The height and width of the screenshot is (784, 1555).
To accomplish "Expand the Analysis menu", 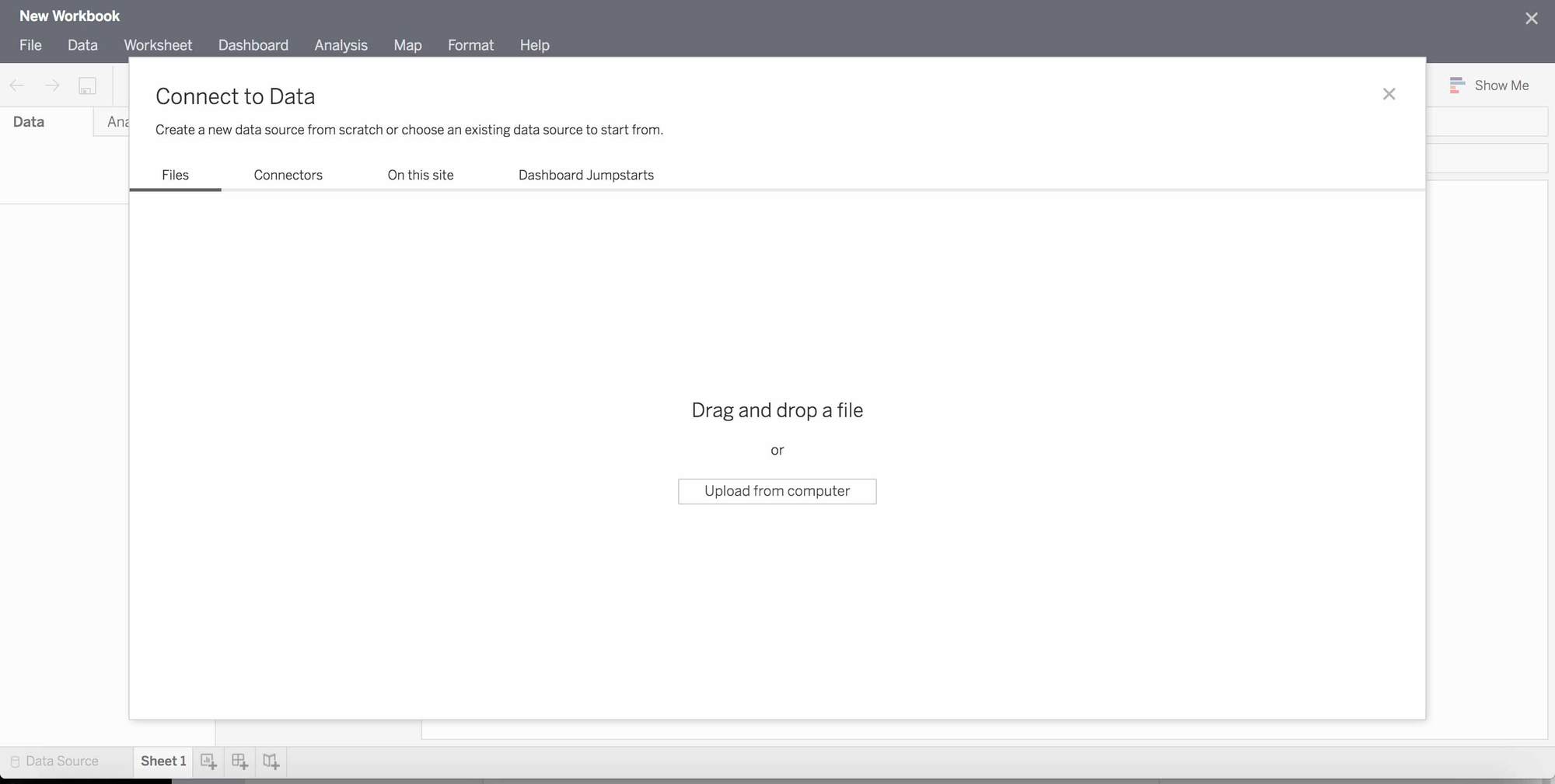I will (341, 45).
